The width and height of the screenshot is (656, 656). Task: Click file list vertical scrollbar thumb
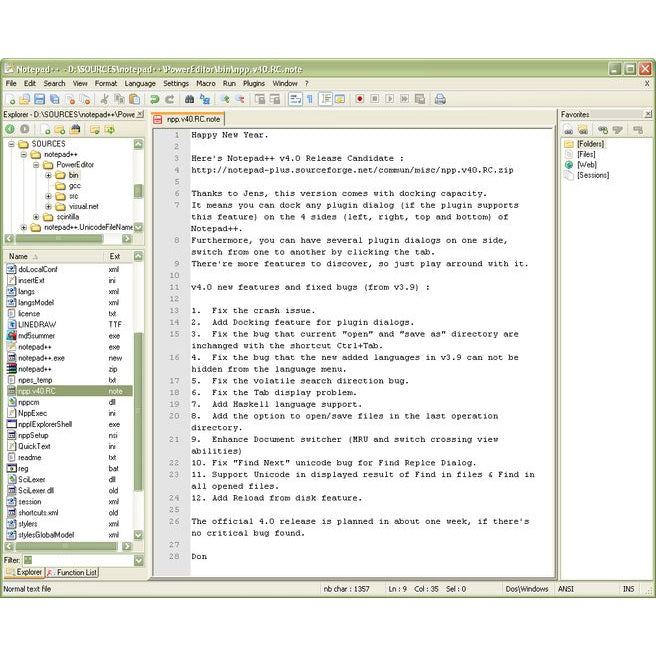[138, 411]
